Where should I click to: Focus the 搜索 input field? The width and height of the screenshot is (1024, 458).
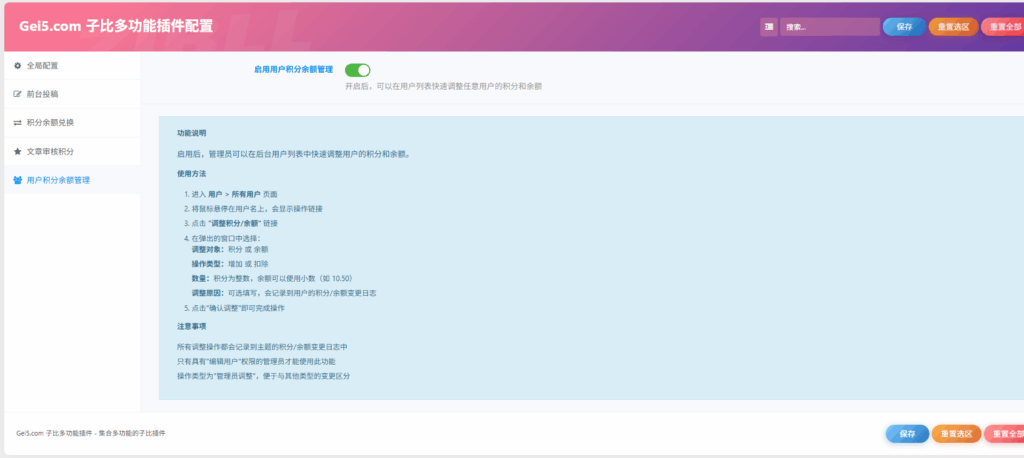(x=830, y=27)
